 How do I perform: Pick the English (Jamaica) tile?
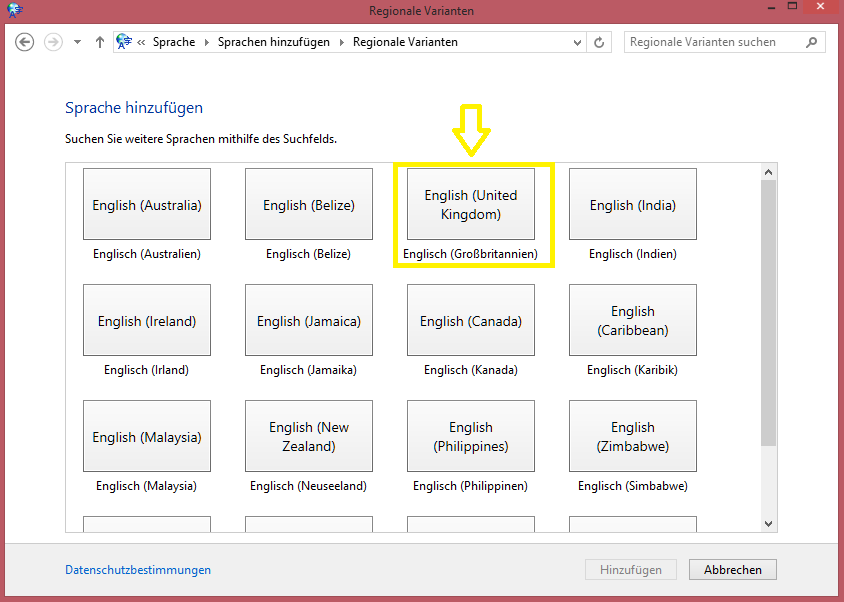click(x=309, y=320)
